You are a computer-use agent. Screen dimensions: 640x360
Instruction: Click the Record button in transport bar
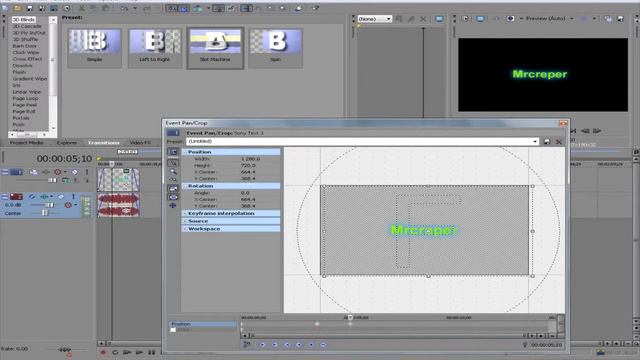103,352
